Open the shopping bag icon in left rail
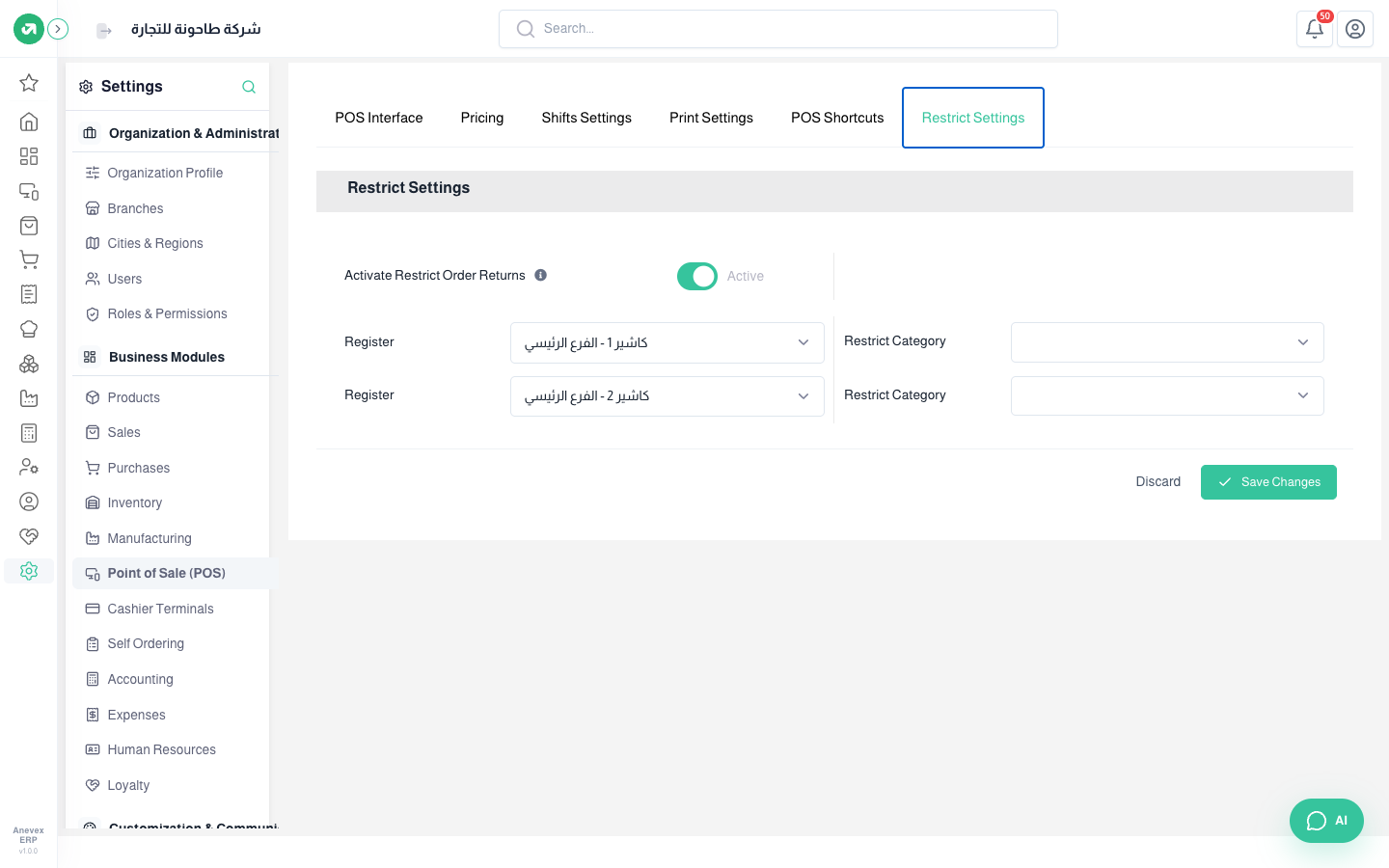 pos(29,226)
